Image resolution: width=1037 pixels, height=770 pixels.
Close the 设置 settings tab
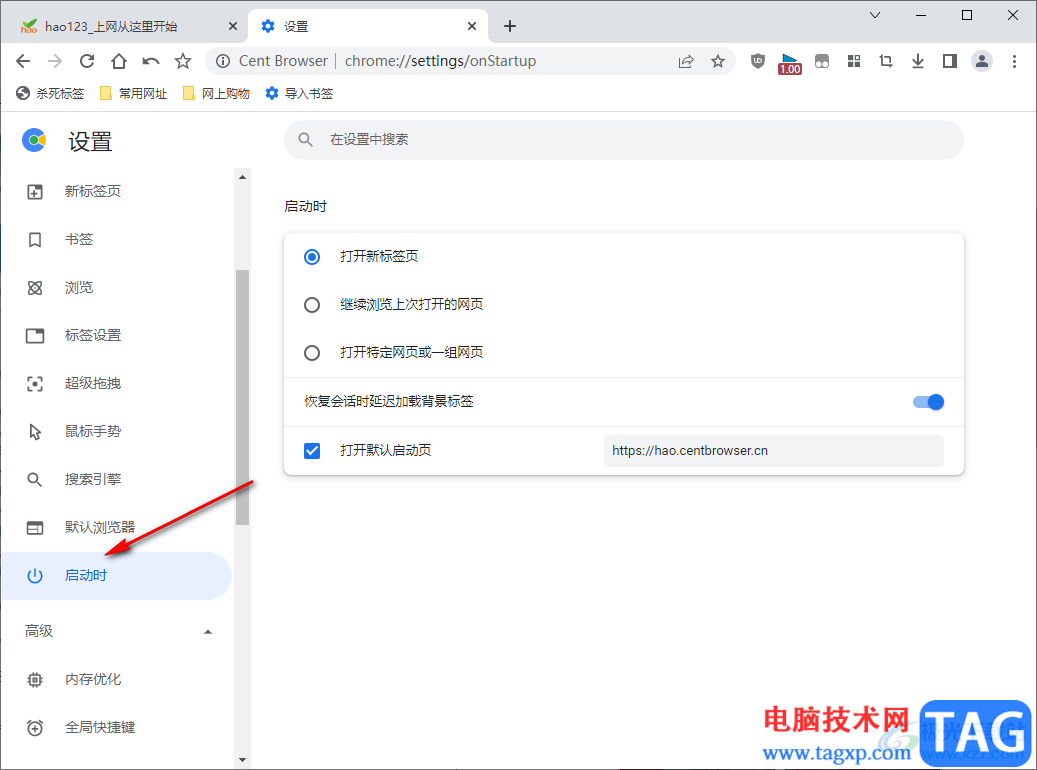472,26
